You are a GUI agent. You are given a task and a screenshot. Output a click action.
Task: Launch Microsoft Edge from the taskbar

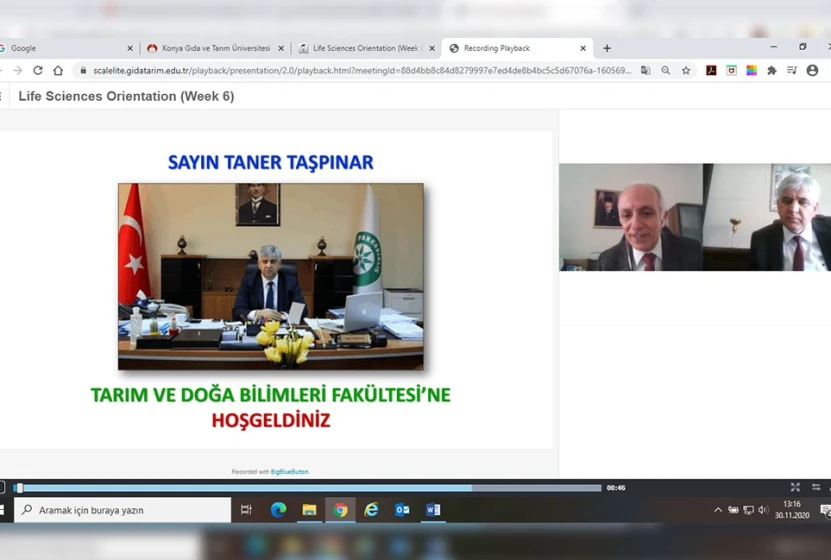(278, 510)
